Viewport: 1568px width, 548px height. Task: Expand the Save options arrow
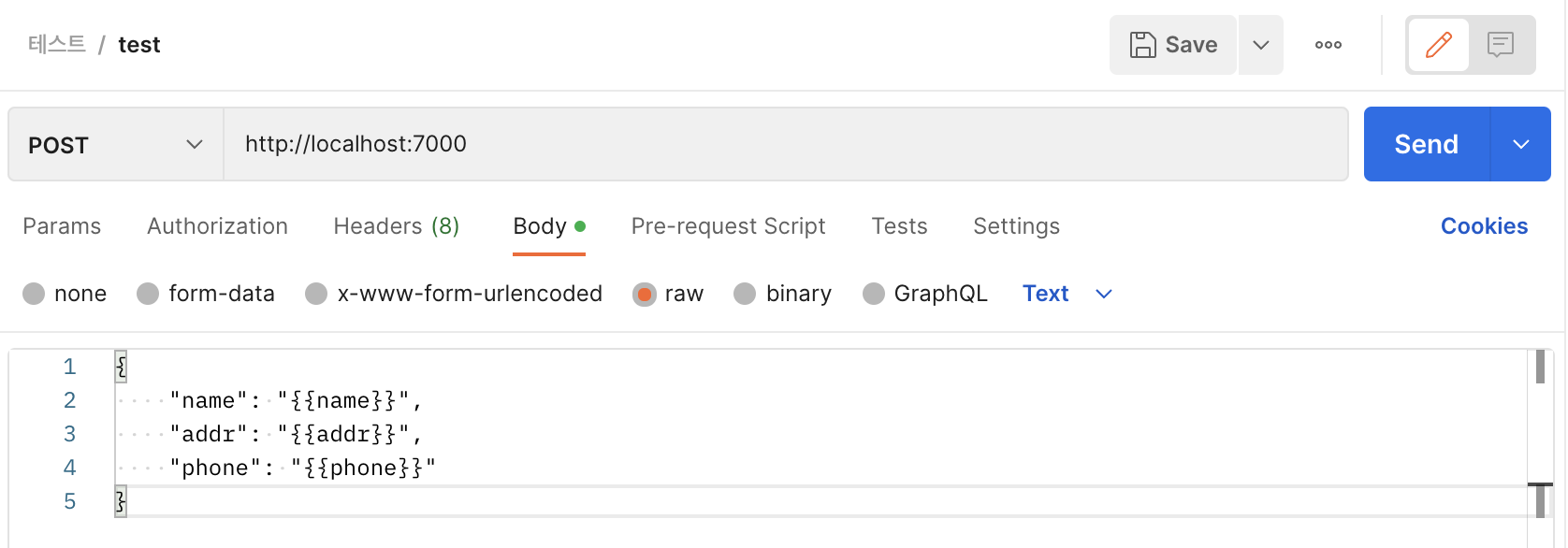(1261, 45)
